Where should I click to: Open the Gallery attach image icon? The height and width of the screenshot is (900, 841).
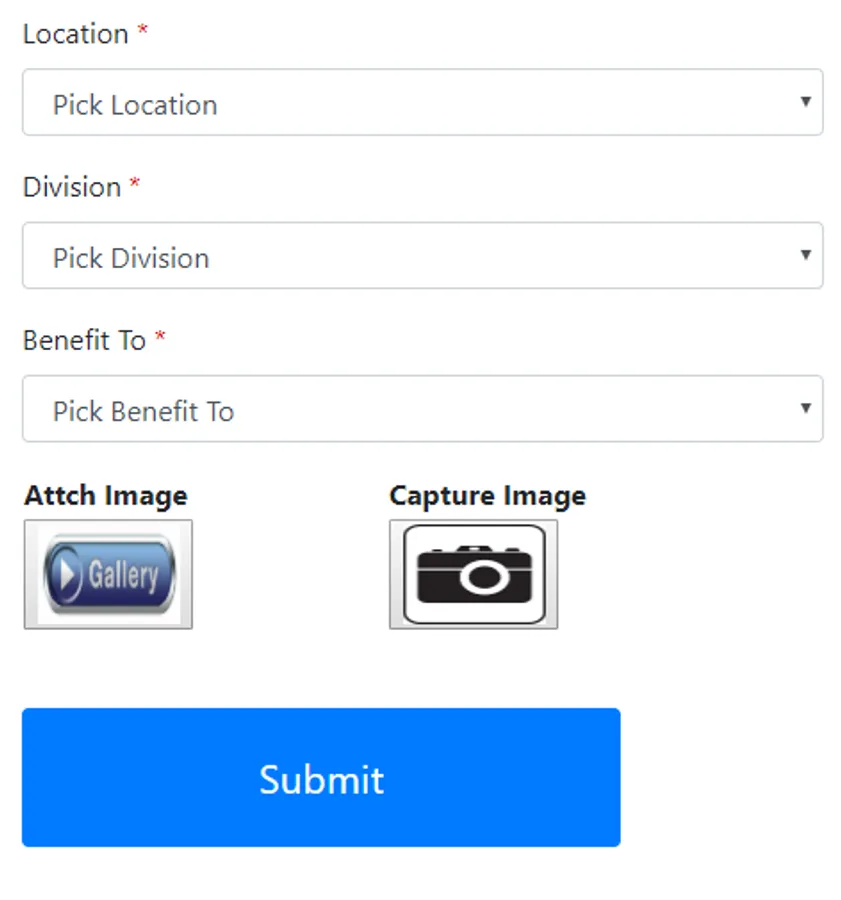108,574
